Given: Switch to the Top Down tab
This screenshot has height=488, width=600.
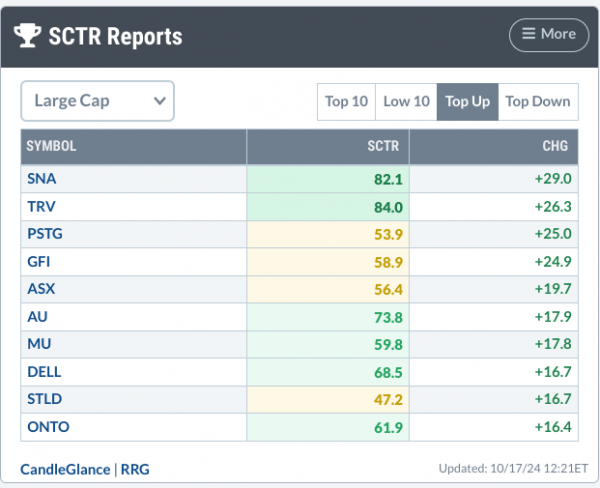Looking at the screenshot, I should pos(538,102).
